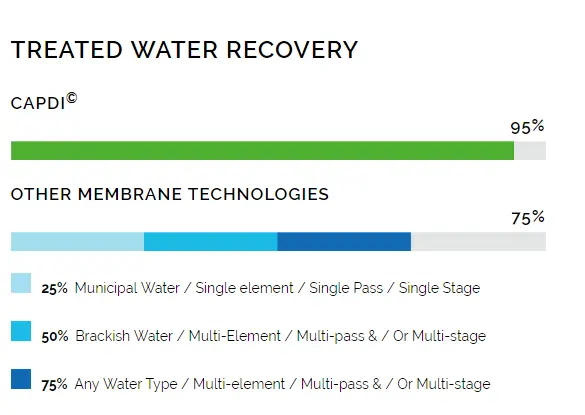Click the green CAPDI recovery bar
585x415 pixels.
click(x=262, y=150)
